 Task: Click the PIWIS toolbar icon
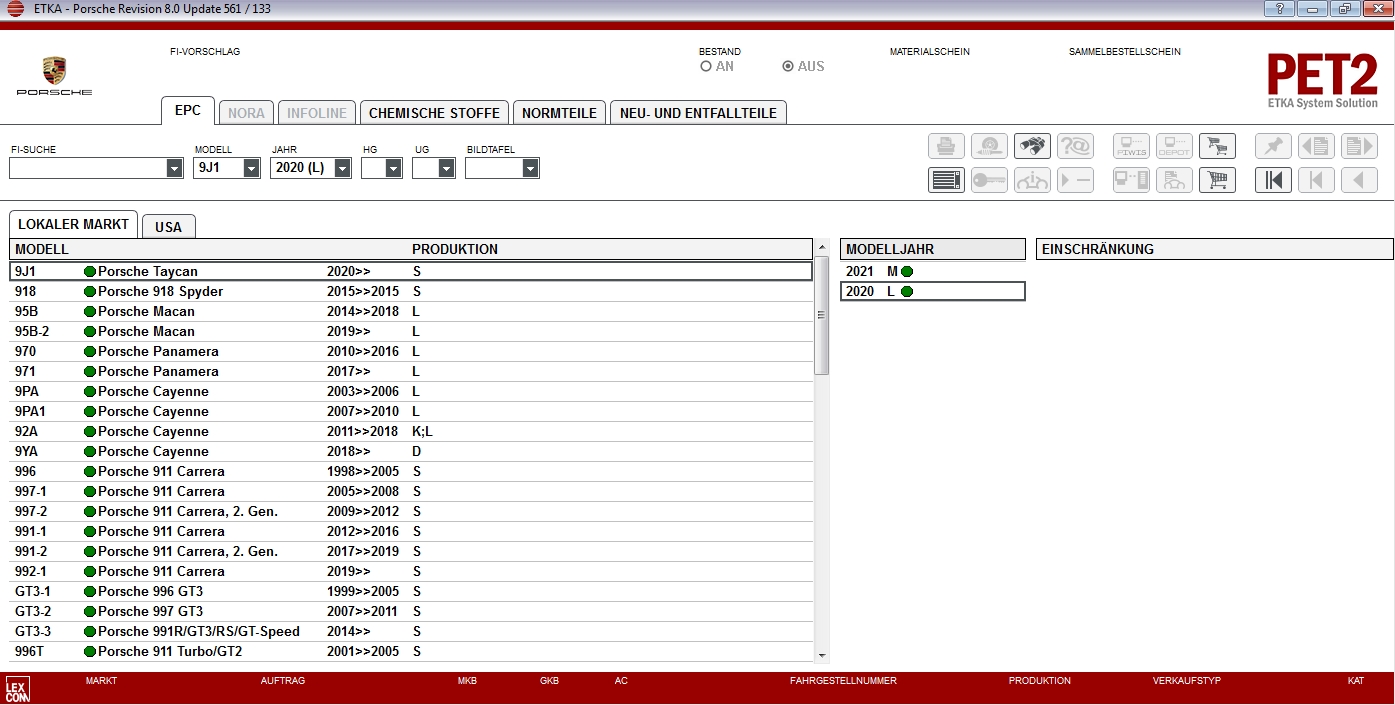coord(1131,146)
